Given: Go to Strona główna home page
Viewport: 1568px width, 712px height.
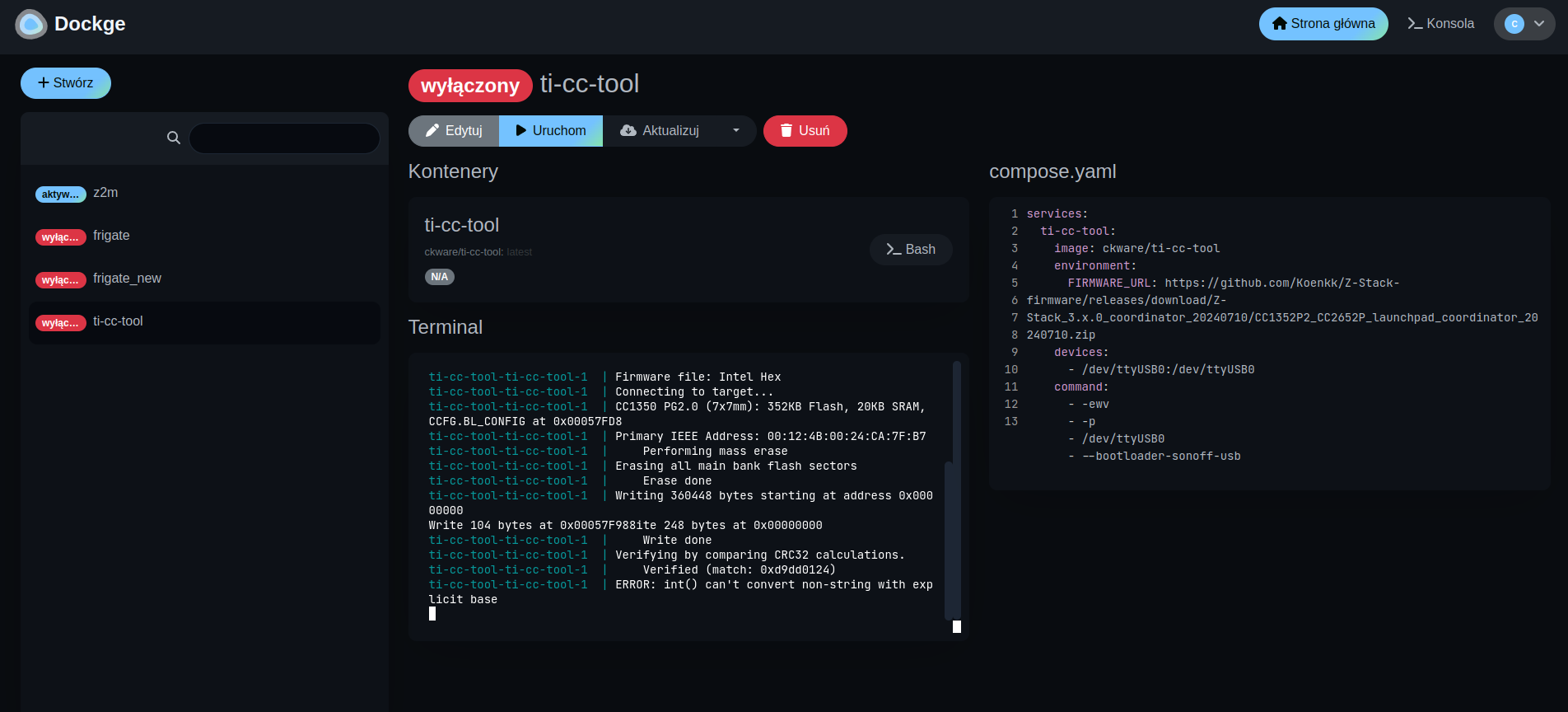Looking at the screenshot, I should point(1323,24).
